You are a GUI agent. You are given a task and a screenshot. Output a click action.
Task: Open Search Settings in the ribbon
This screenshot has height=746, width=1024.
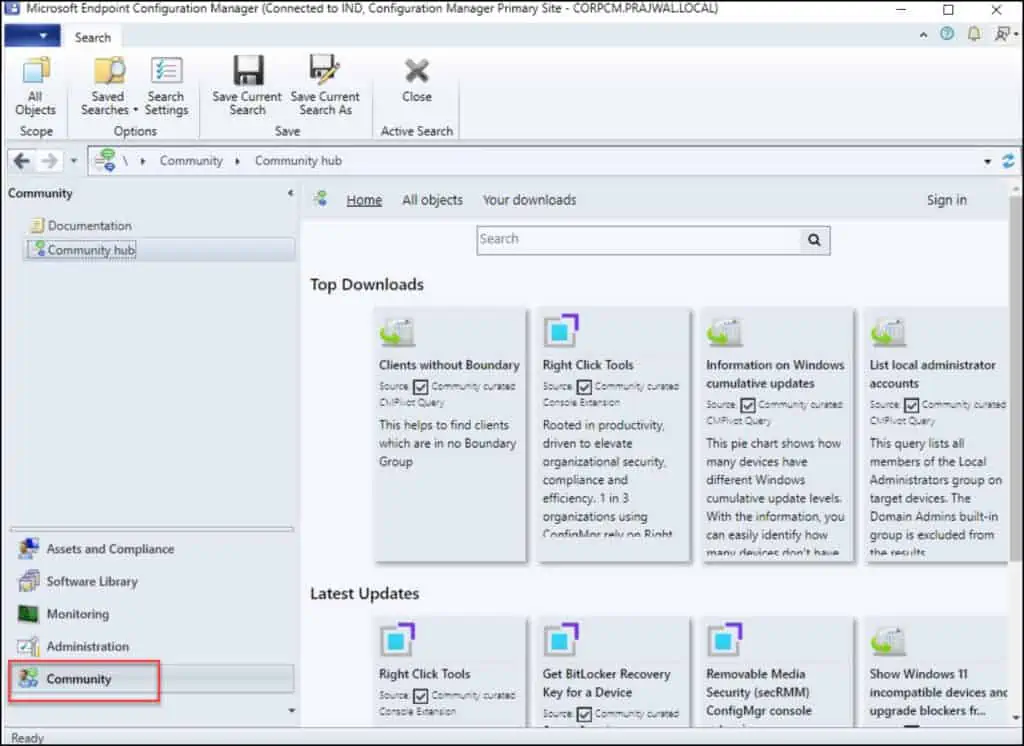pyautogui.click(x=167, y=87)
